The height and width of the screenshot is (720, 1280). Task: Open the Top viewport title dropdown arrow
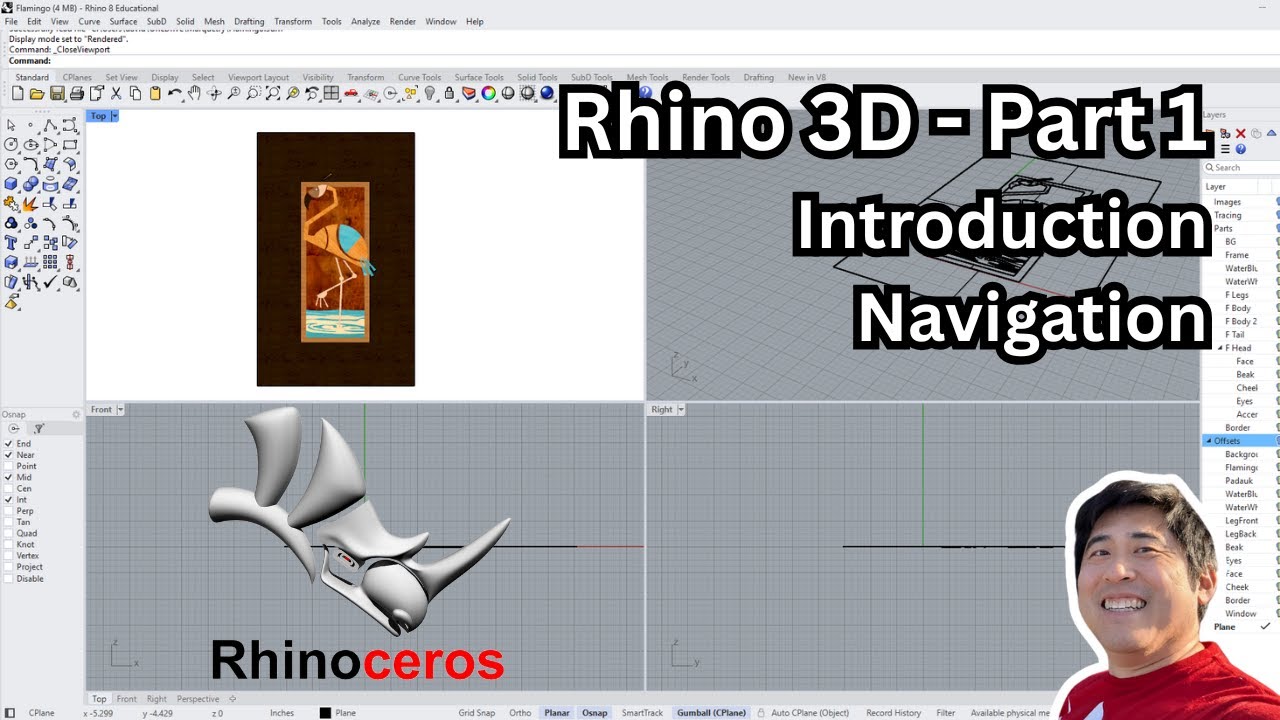pyautogui.click(x=114, y=116)
